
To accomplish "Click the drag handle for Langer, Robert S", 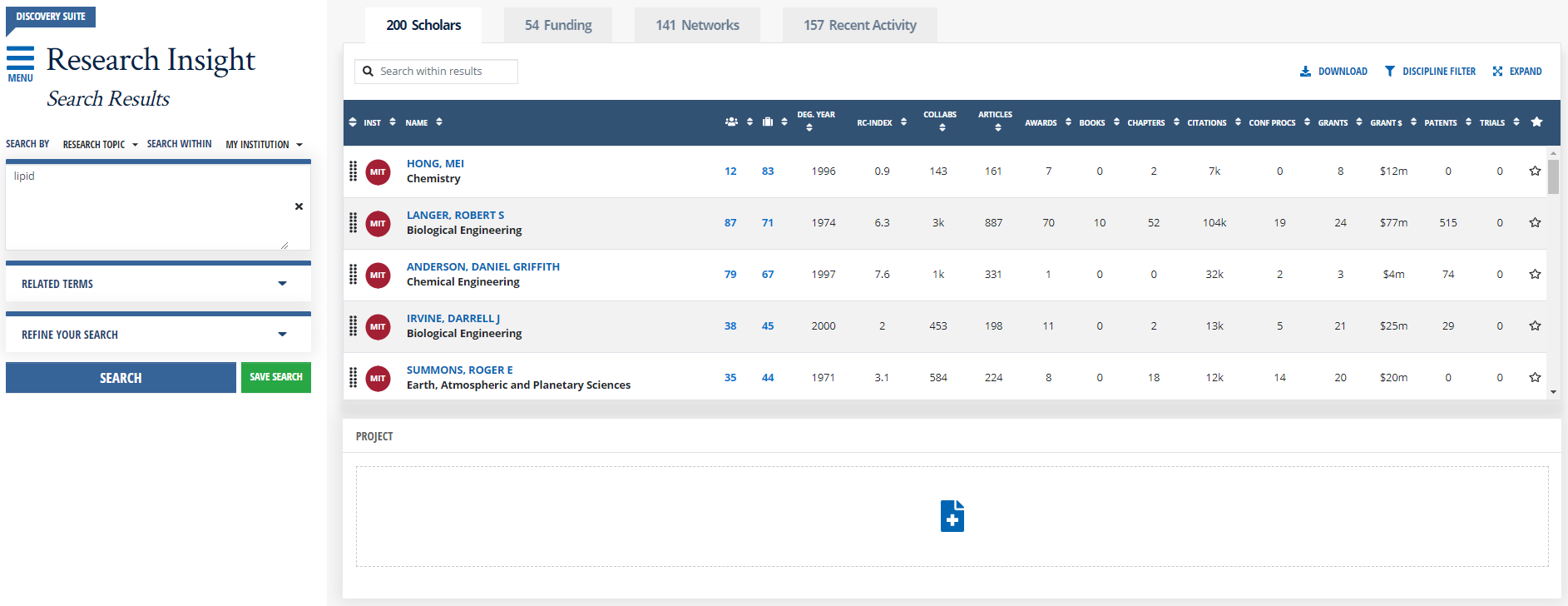I will tap(354, 223).
